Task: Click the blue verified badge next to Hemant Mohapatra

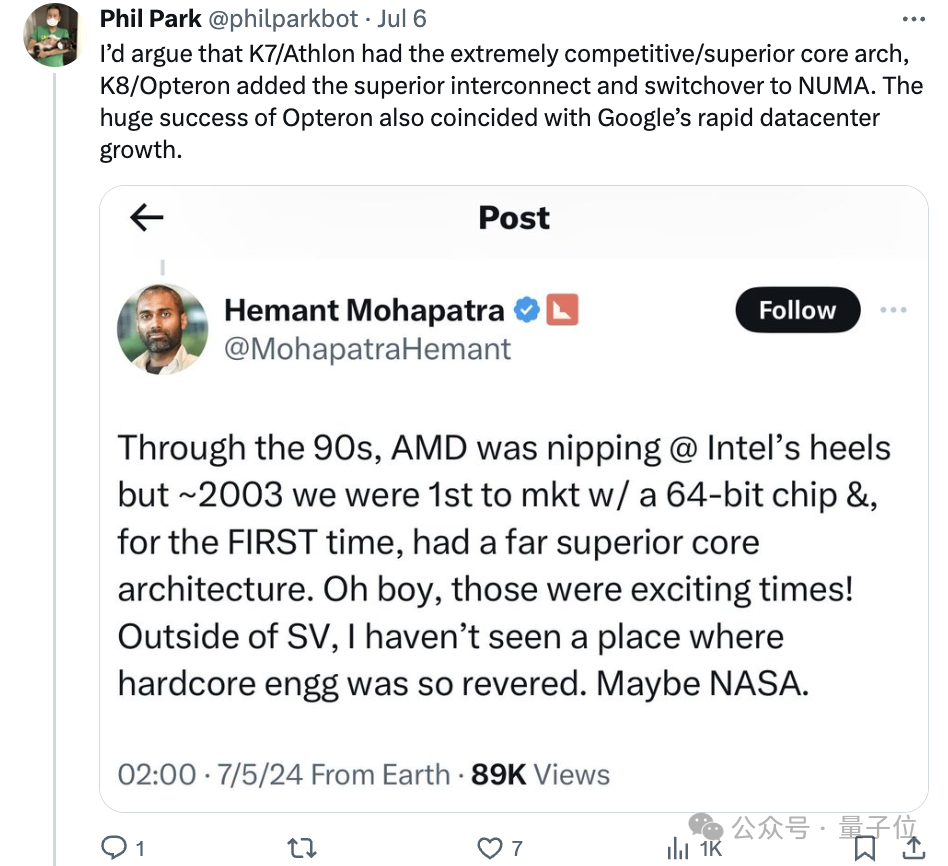Action: (527, 311)
